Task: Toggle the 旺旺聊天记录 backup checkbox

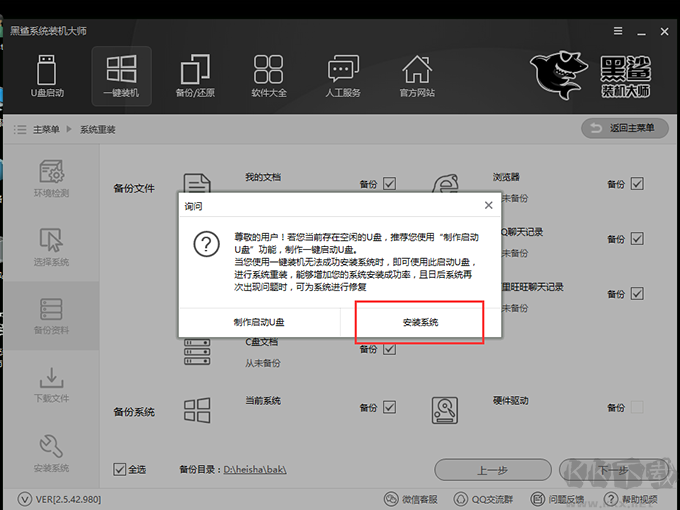Action: [637, 294]
